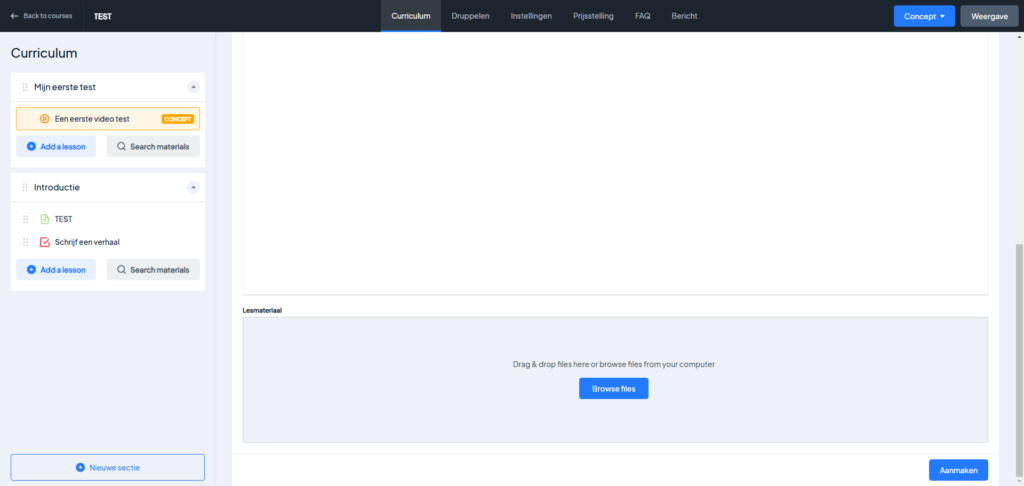Click plus icon in Introductie Add a lesson
1024x486 pixels.
(x=31, y=270)
